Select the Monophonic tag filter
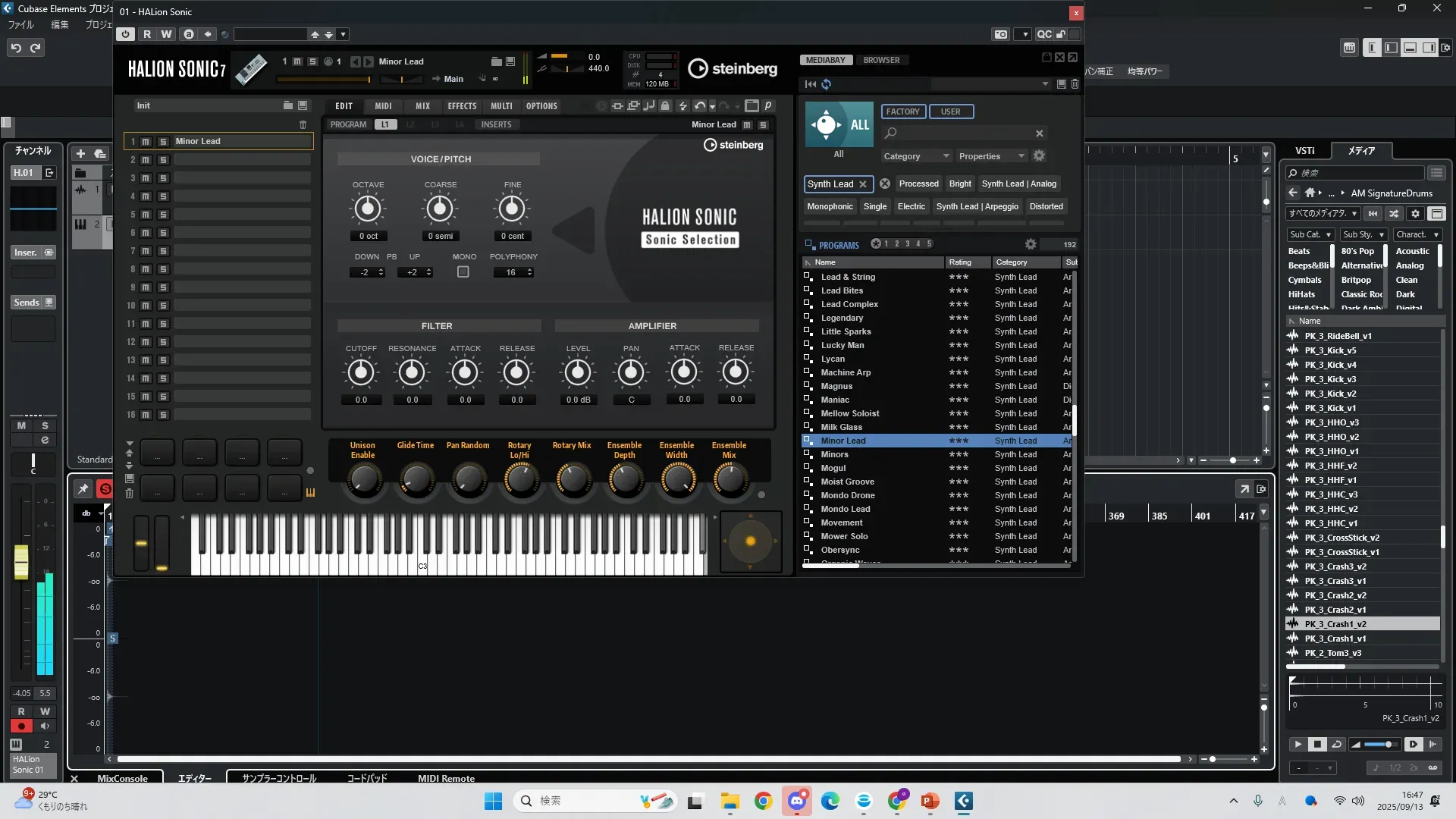This screenshot has height=819, width=1456. coord(830,206)
